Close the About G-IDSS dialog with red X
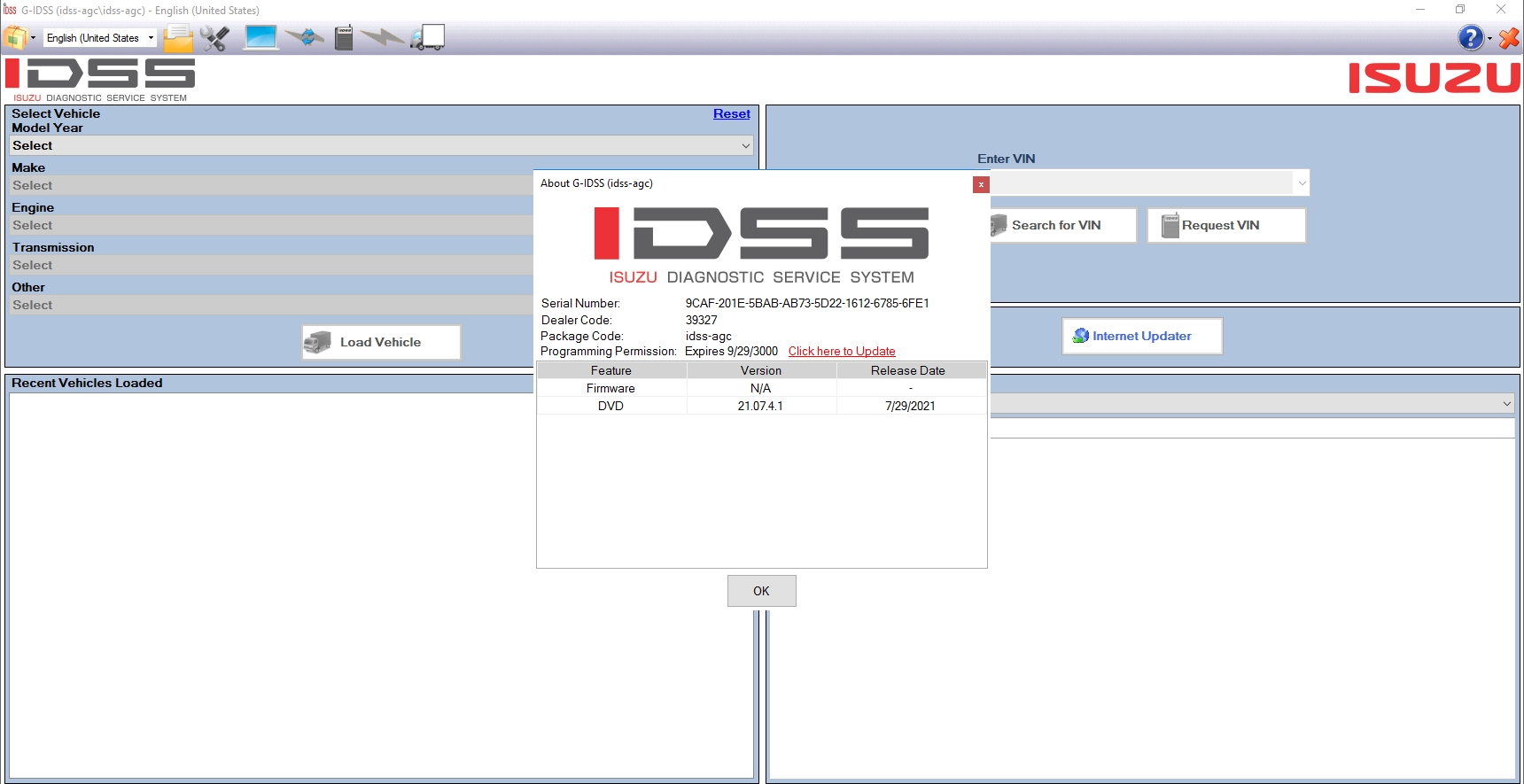The height and width of the screenshot is (784, 1524). tap(981, 184)
